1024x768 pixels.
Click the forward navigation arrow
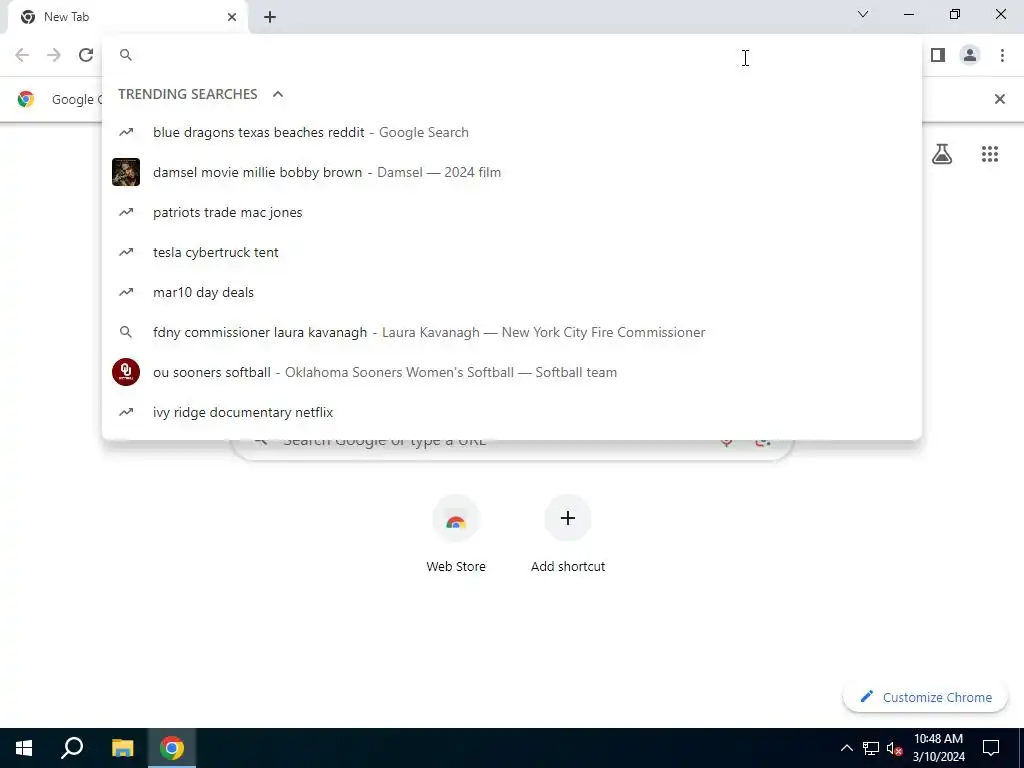pyautogui.click(x=54, y=55)
